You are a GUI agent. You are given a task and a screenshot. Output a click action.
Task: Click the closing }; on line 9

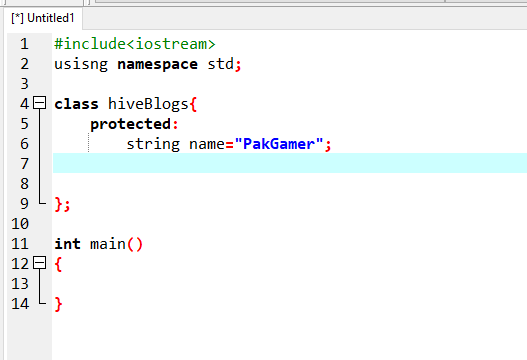tap(63, 204)
